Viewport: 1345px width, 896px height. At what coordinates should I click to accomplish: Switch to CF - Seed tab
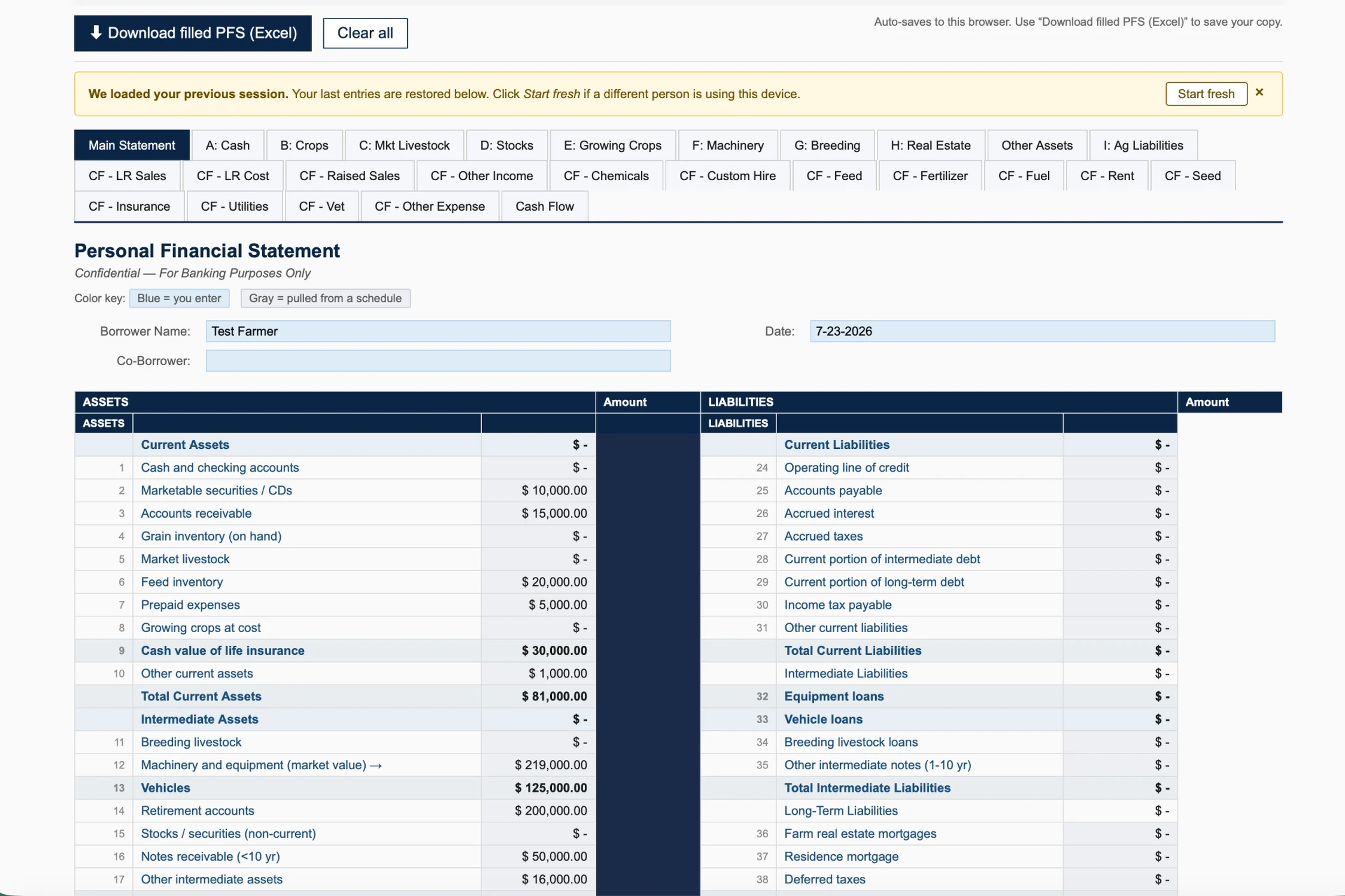click(1192, 175)
